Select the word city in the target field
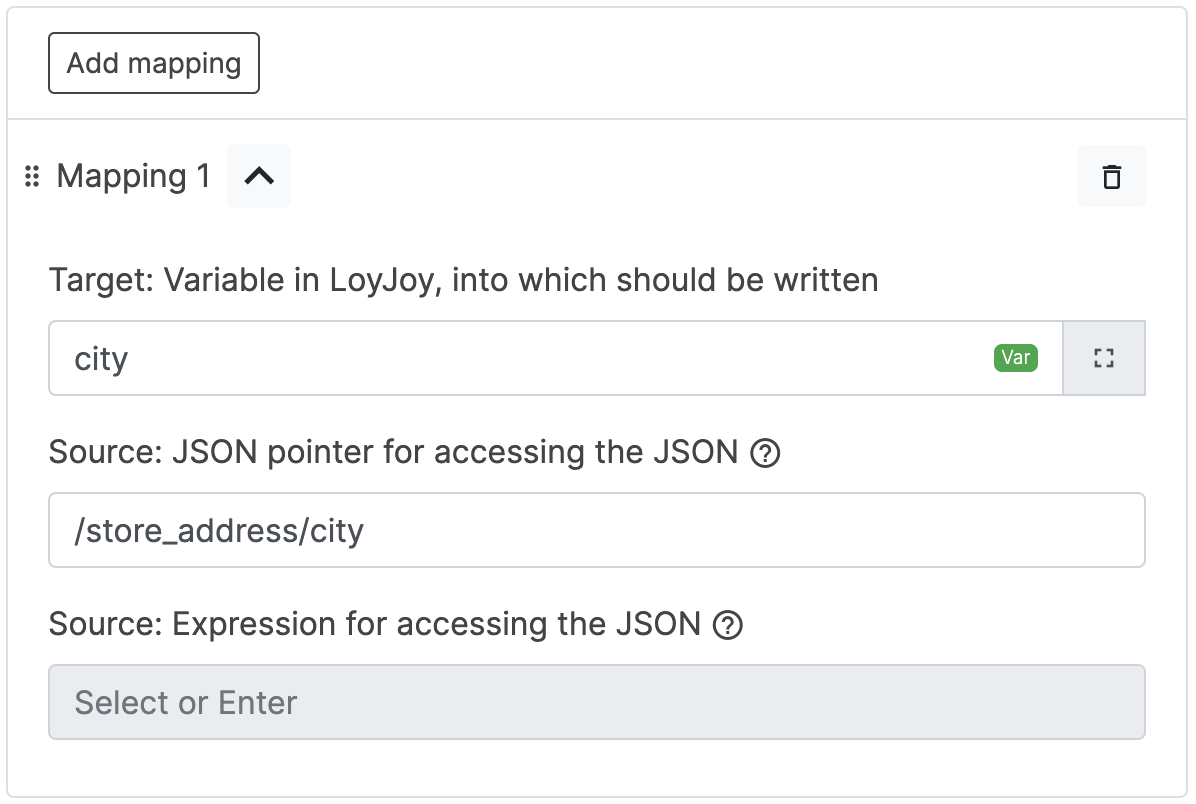Image resolution: width=1196 pixels, height=804 pixels. [101, 358]
